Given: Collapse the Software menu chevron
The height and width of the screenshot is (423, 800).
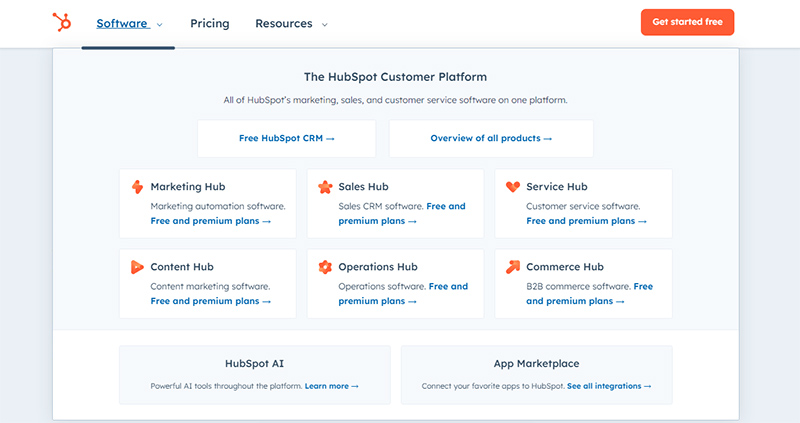Looking at the screenshot, I should point(160,24).
